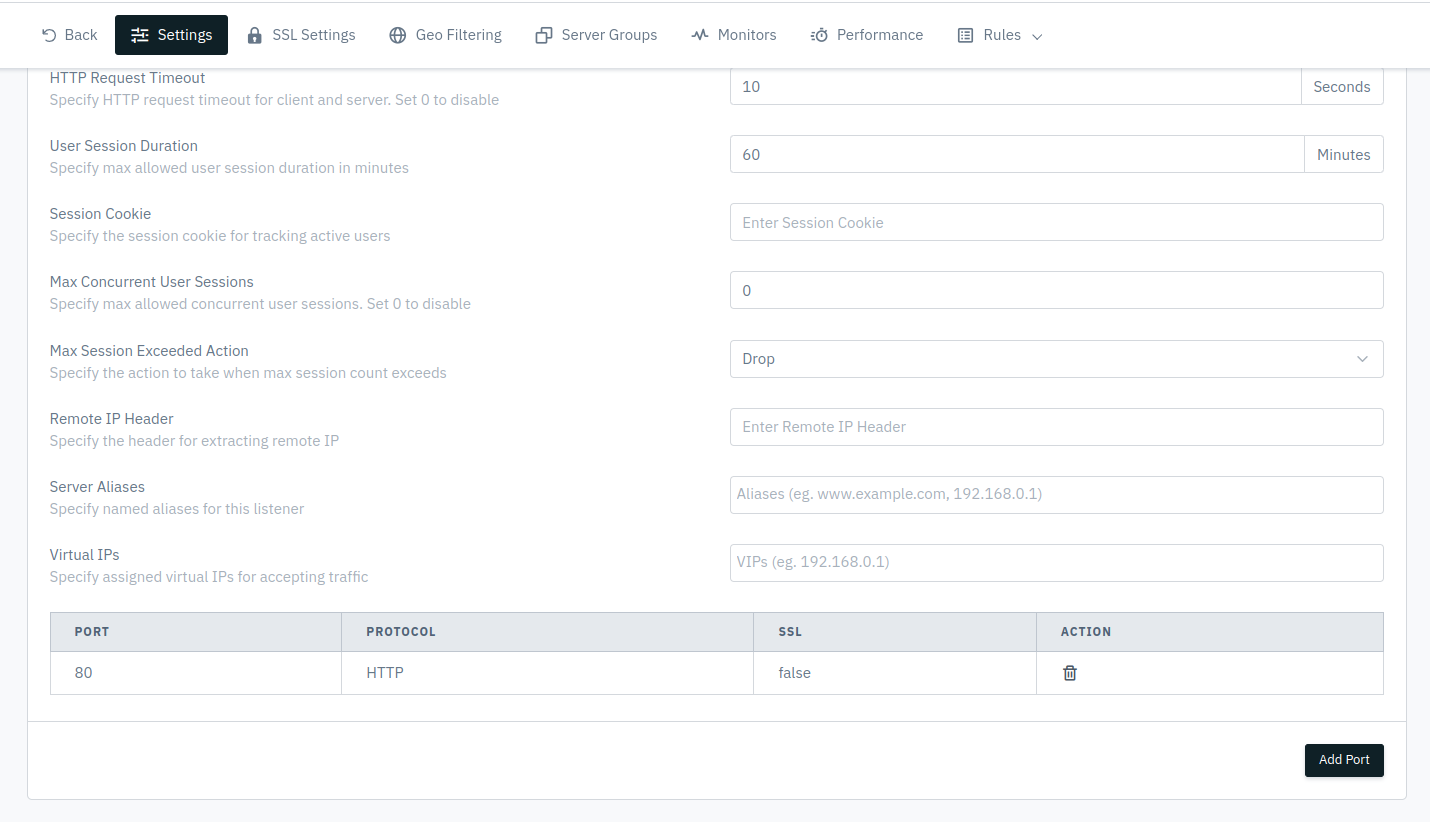Click the SSL value false cell
This screenshot has height=822, width=1430.
(895, 673)
